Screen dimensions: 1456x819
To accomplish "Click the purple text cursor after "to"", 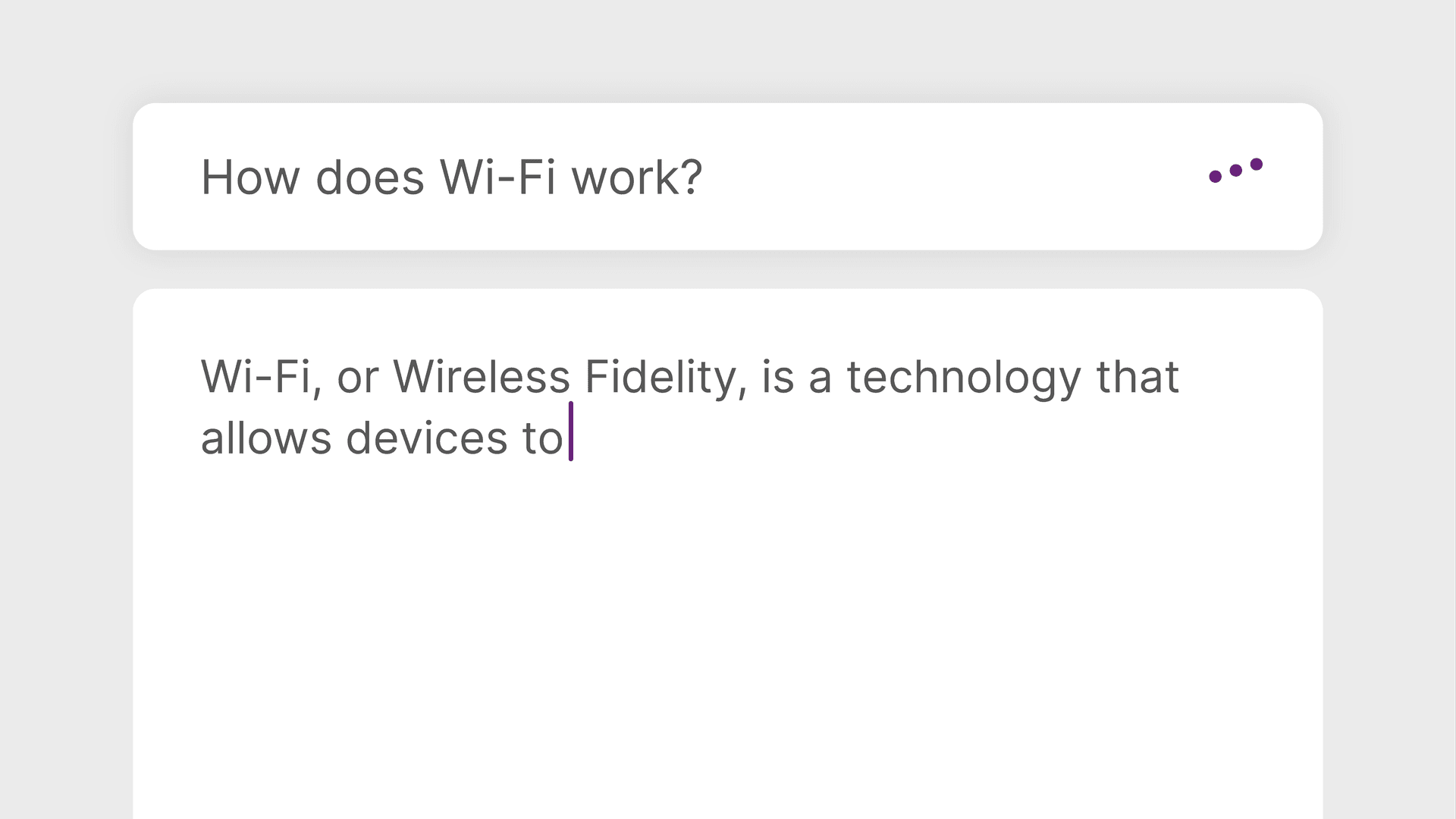I will 571,431.
